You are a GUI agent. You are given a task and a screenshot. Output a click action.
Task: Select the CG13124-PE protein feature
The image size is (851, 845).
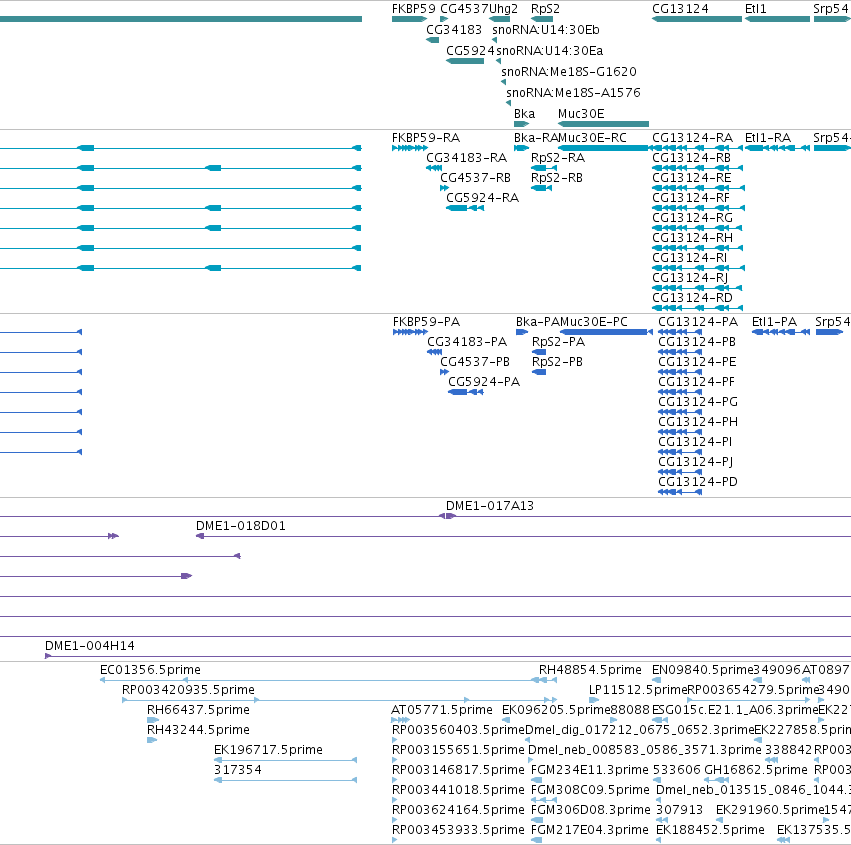[680, 372]
